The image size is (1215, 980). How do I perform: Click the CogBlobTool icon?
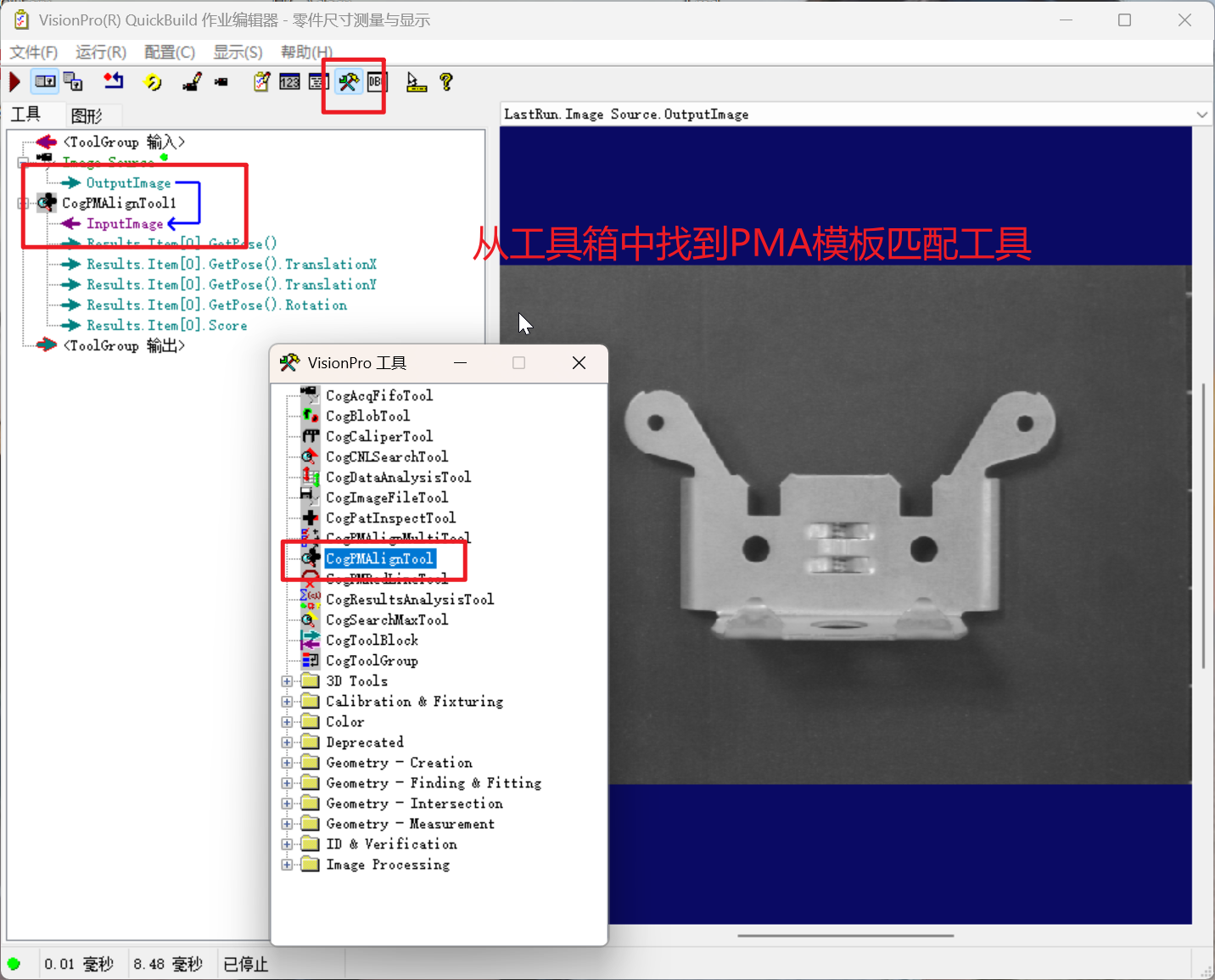311,416
